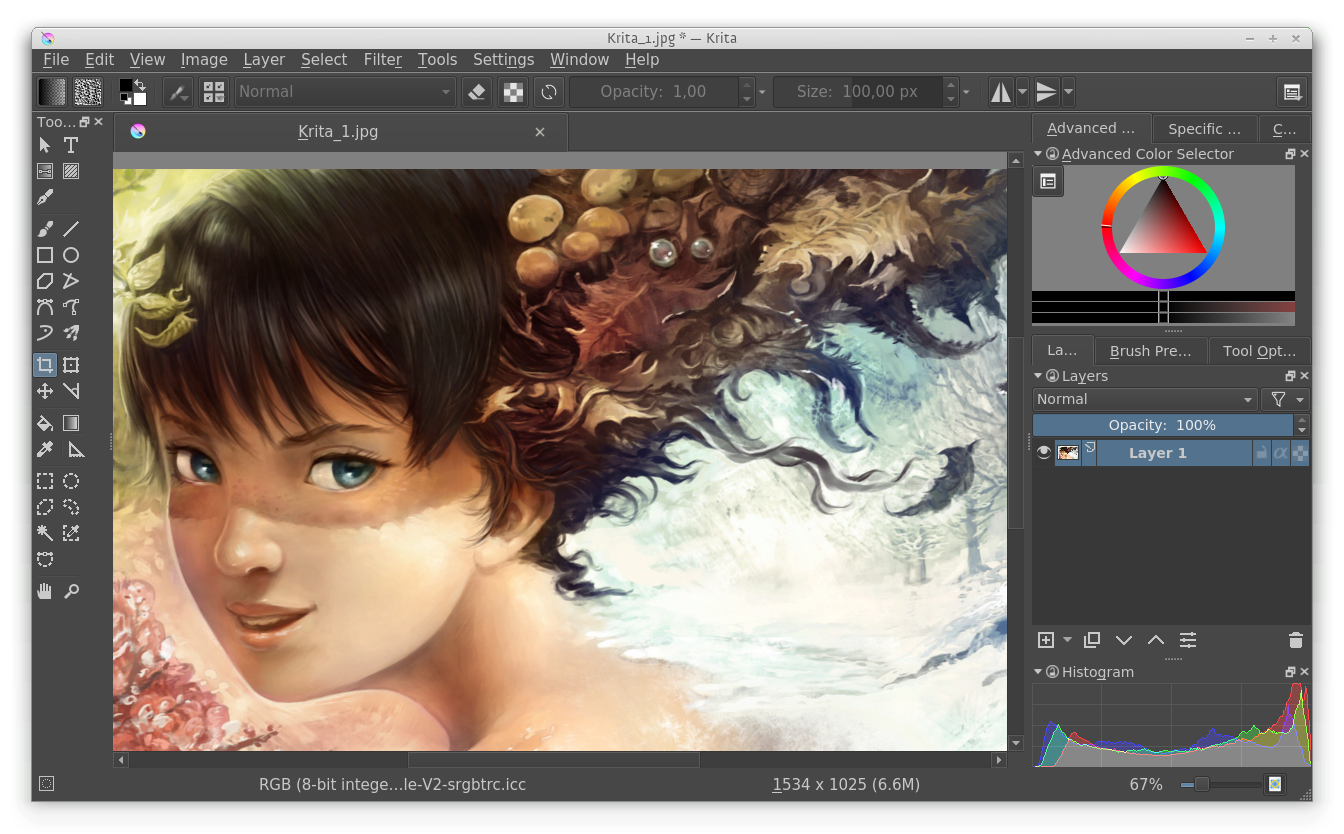Viewport: 1344px width, 834px height.
Task: Select the Gradient tool
Action: pyautogui.click(x=71, y=423)
